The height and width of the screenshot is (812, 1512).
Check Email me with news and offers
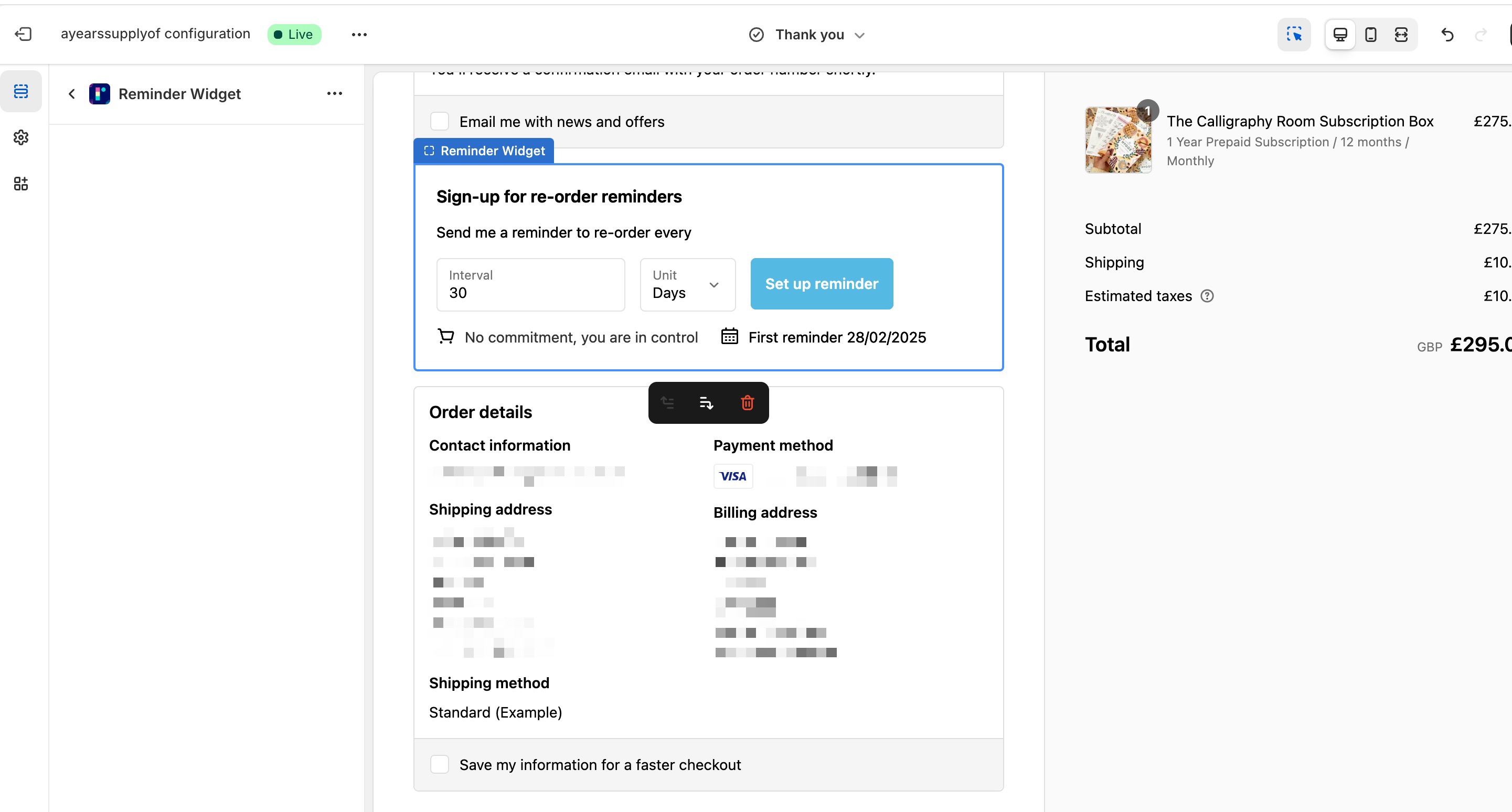click(x=440, y=122)
